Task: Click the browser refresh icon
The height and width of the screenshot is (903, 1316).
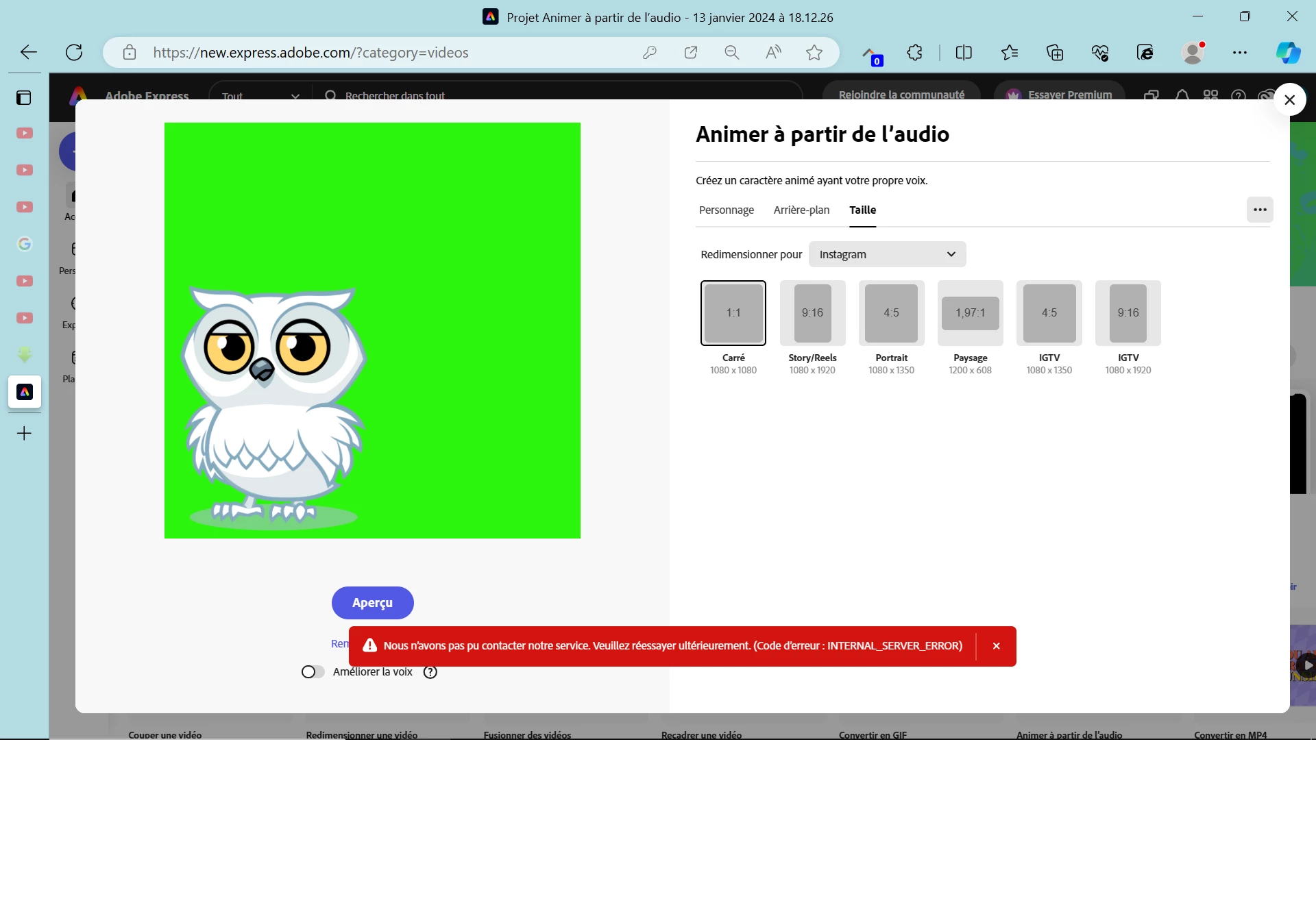Action: 74,53
